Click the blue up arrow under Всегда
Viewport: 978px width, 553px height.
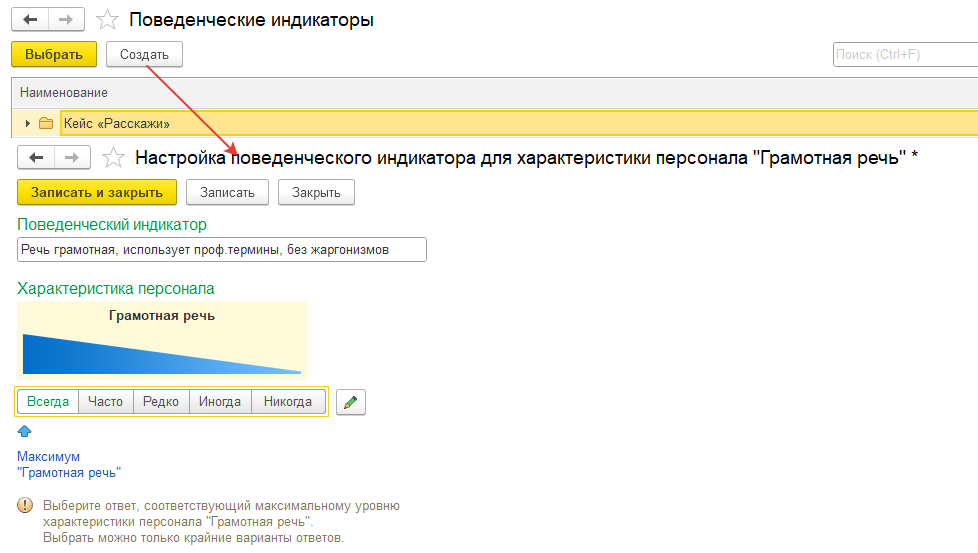click(24, 431)
